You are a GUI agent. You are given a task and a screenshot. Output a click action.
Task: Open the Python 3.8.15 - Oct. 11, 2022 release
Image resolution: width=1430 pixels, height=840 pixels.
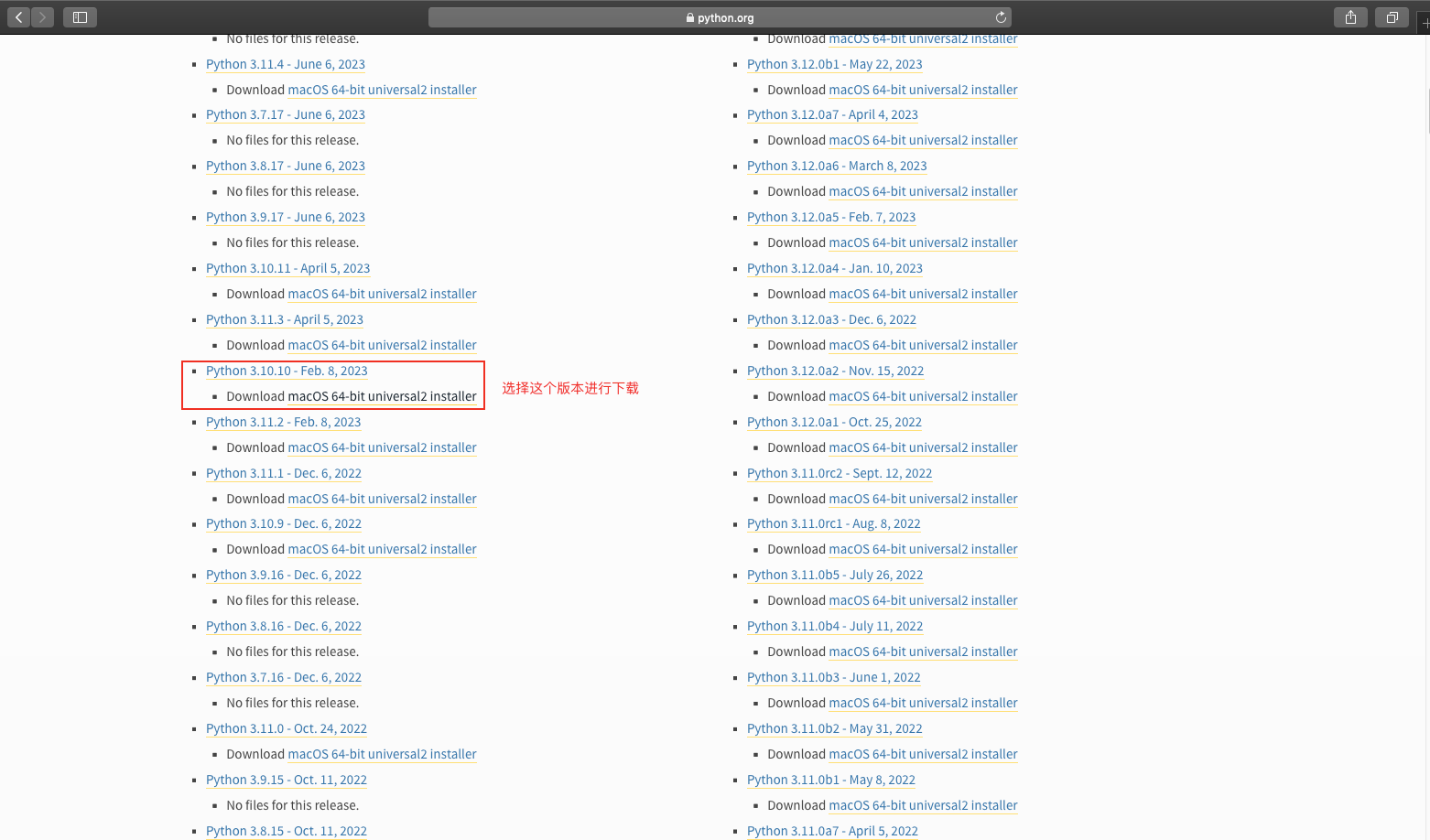287,831
